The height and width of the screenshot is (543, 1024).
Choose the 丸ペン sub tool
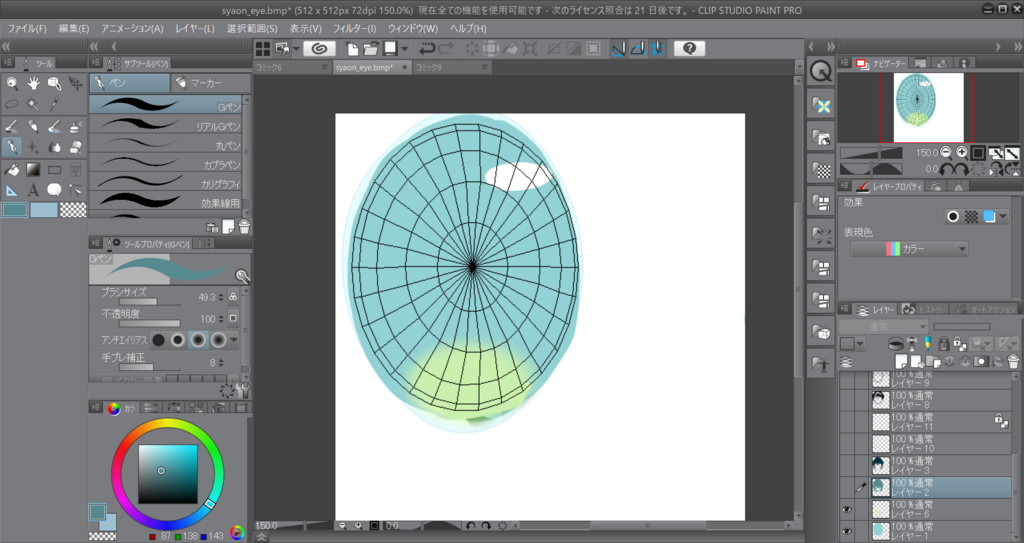165,144
